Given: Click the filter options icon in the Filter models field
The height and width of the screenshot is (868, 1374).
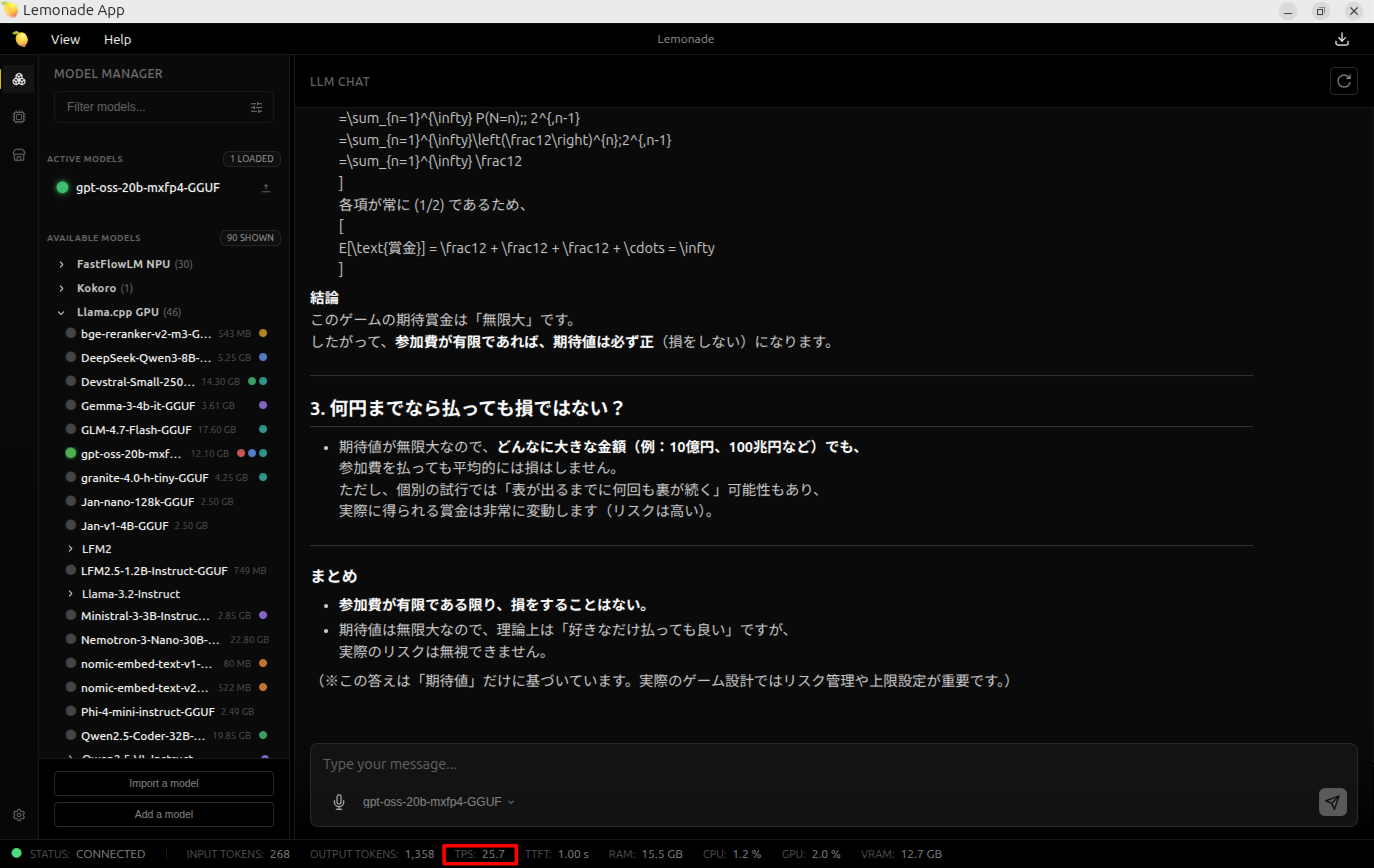Looking at the screenshot, I should 256,107.
